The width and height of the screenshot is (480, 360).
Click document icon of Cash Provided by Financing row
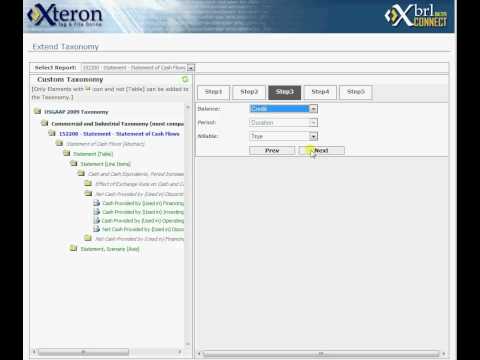(96, 203)
